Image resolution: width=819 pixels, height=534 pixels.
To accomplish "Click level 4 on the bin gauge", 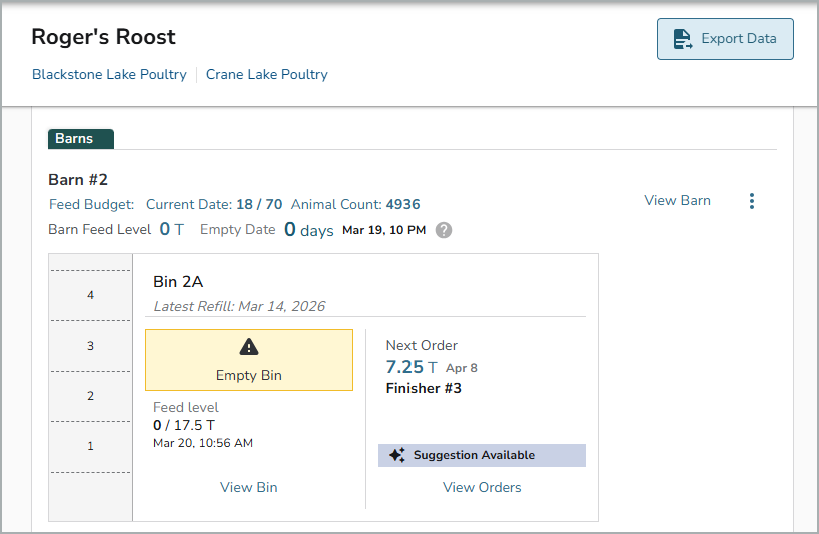I will (x=91, y=295).
